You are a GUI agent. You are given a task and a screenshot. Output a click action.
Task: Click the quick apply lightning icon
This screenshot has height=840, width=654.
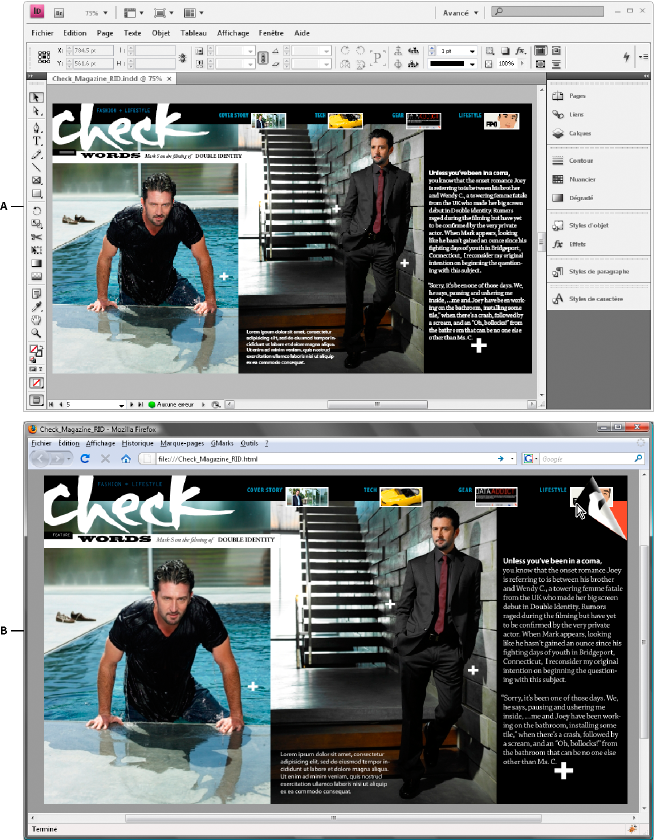pos(626,57)
